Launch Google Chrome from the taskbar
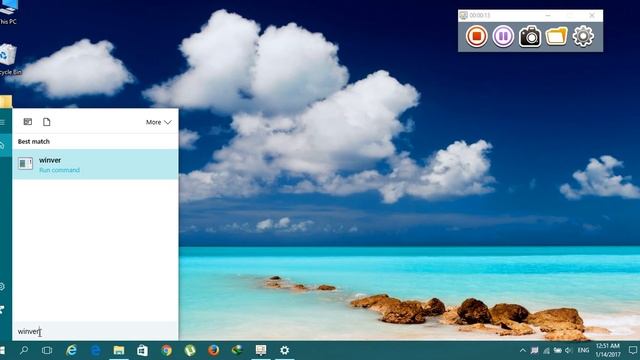 tap(166, 350)
